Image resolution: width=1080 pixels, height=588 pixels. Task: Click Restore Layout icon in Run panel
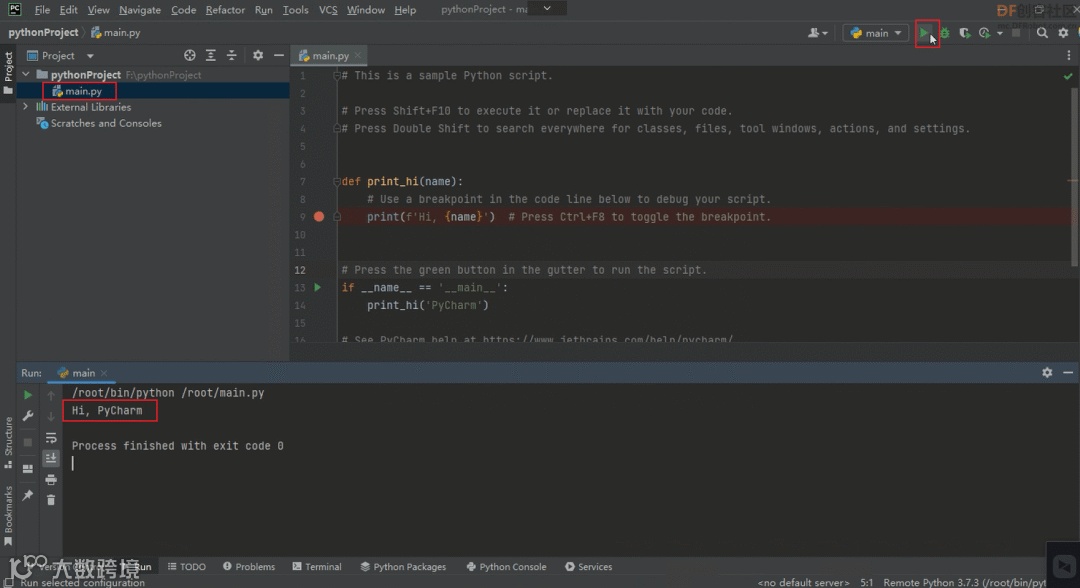(x=28, y=469)
